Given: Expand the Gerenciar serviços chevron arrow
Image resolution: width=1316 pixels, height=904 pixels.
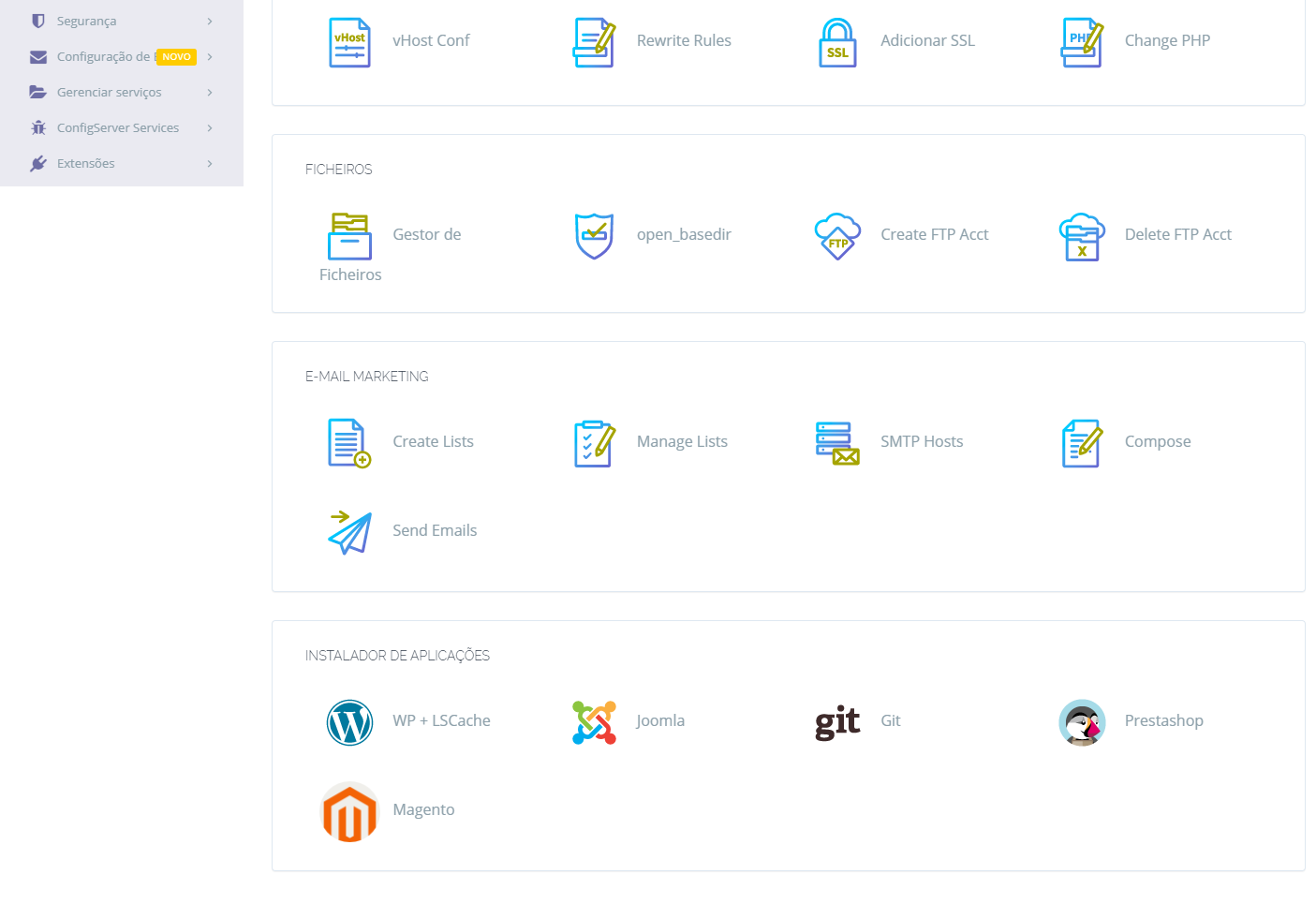Looking at the screenshot, I should click(x=210, y=92).
